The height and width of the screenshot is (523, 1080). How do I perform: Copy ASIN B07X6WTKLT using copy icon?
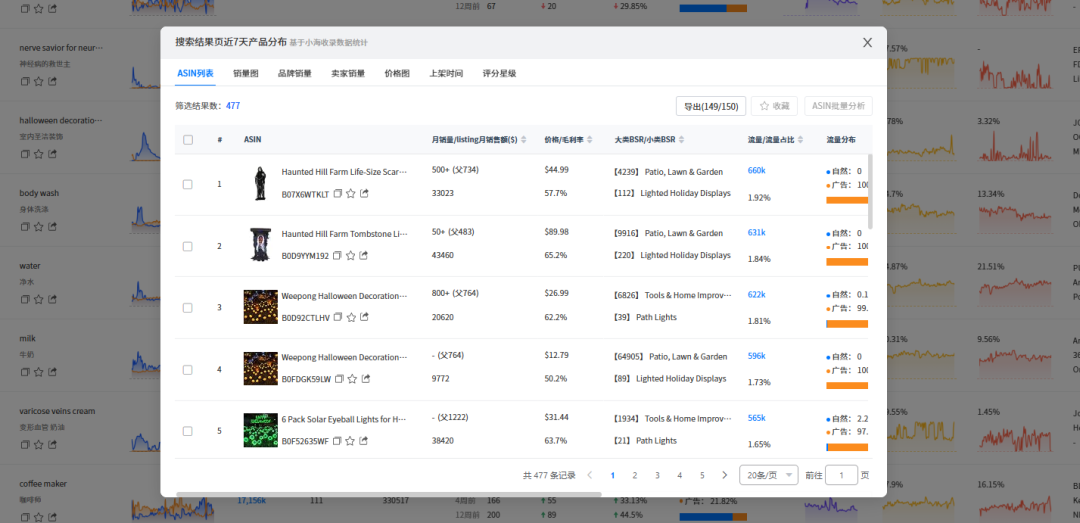[338, 194]
